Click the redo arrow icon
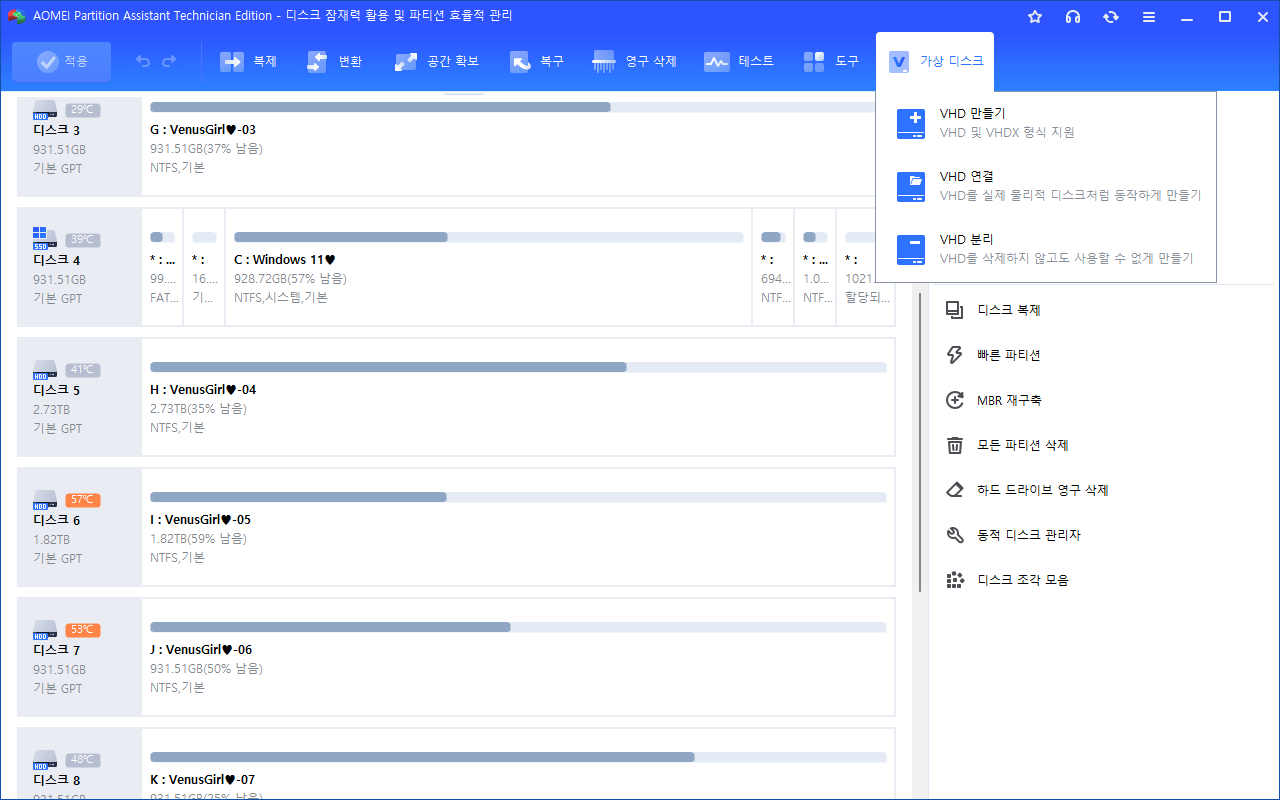This screenshot has height=800, width=1280. (169, 62)
